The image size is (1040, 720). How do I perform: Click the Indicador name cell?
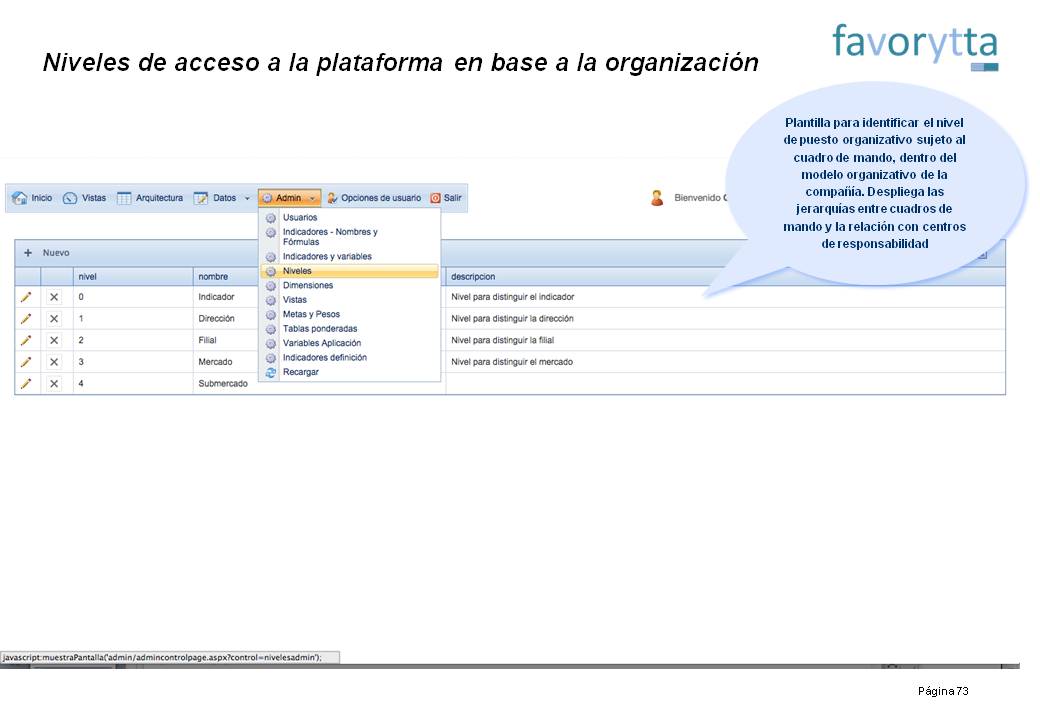point(216,297)
